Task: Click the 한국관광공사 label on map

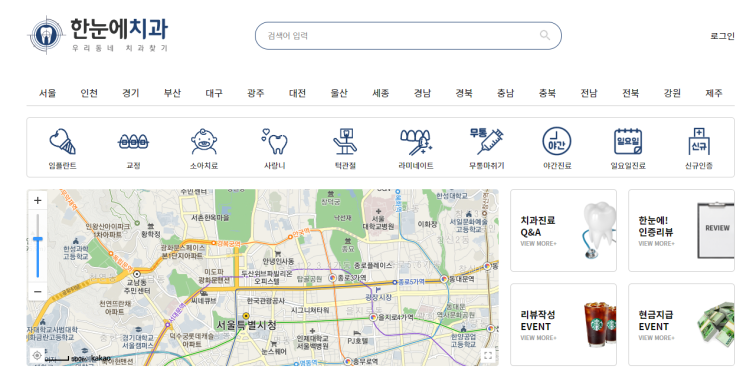Action: [x=265, y=301]
